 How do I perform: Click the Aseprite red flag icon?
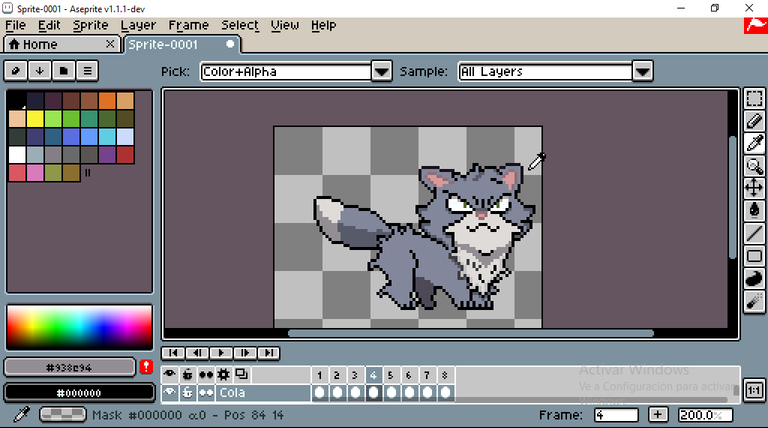point(756,25)
